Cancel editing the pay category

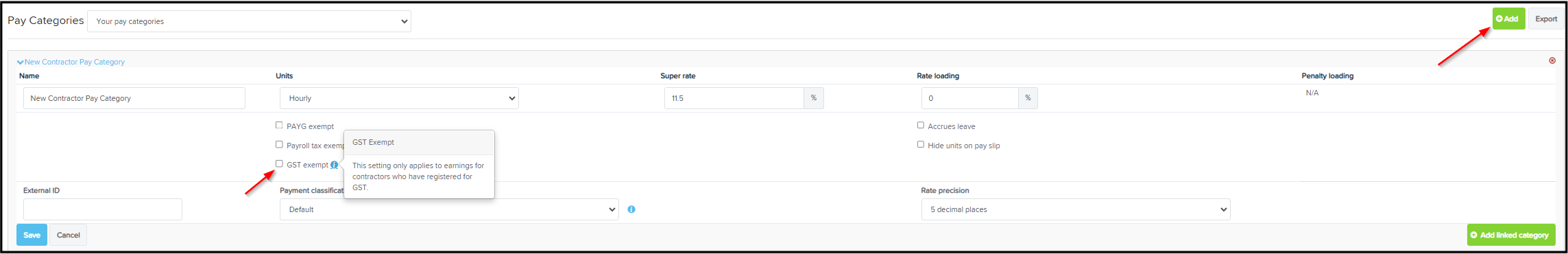tap(69, 235)
